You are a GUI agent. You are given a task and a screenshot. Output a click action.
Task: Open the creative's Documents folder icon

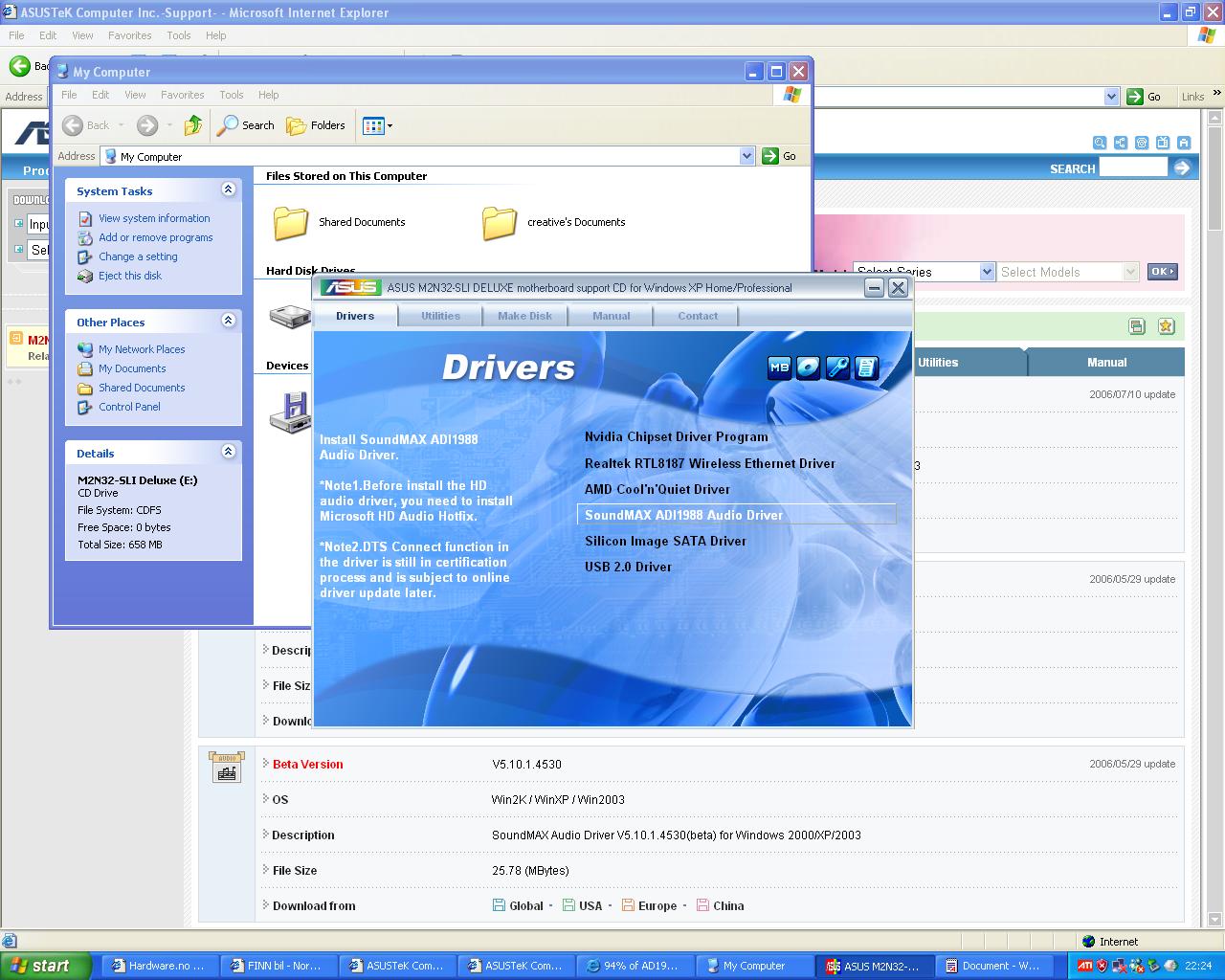click(500, 222)
